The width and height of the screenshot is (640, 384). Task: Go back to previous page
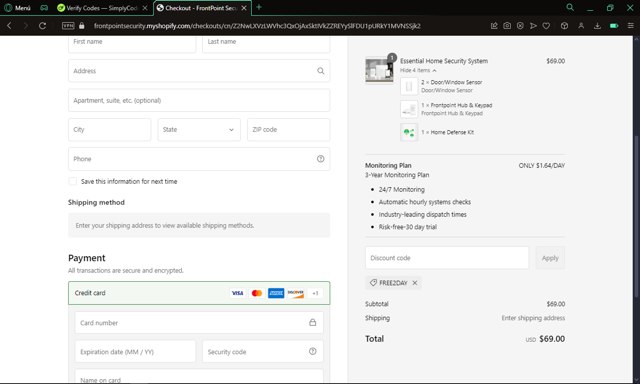coord(9,26)
